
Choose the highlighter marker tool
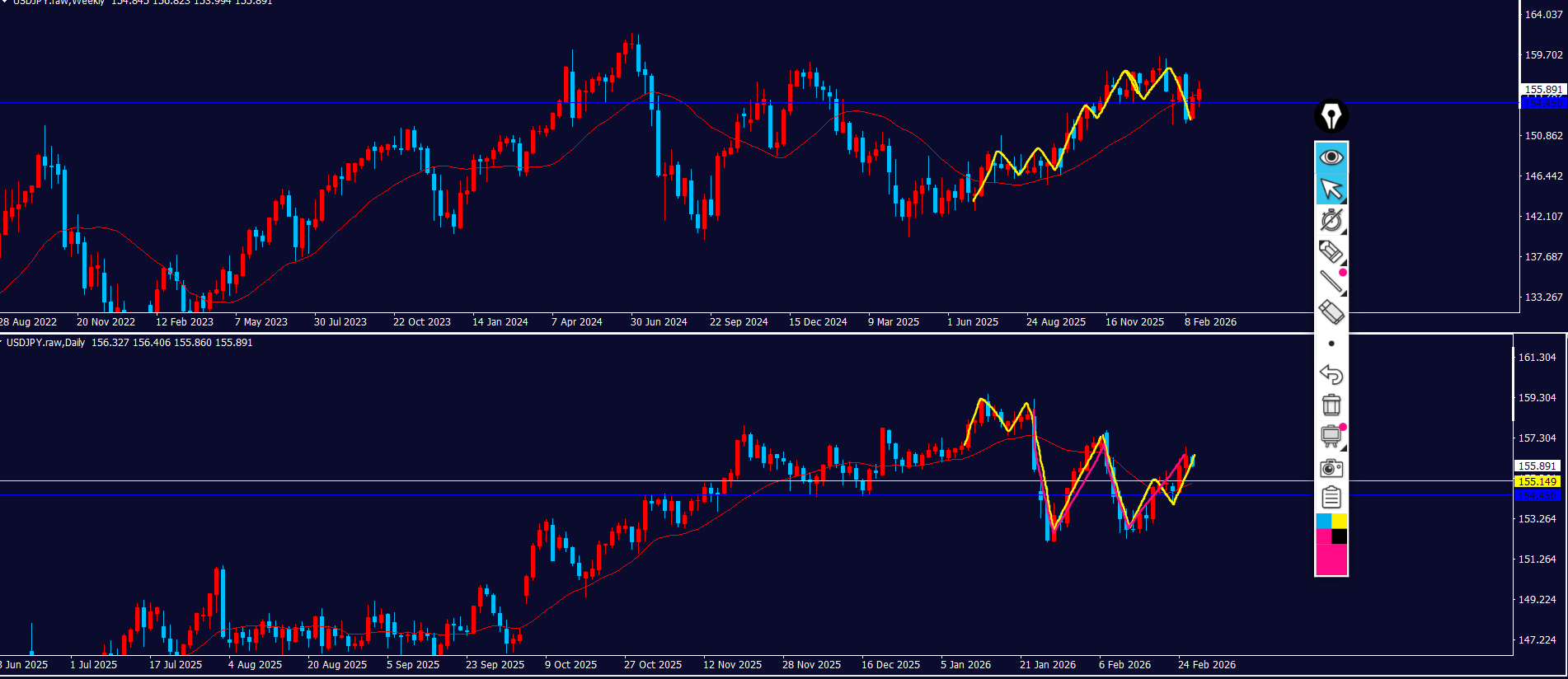(x=1331, y=251)
